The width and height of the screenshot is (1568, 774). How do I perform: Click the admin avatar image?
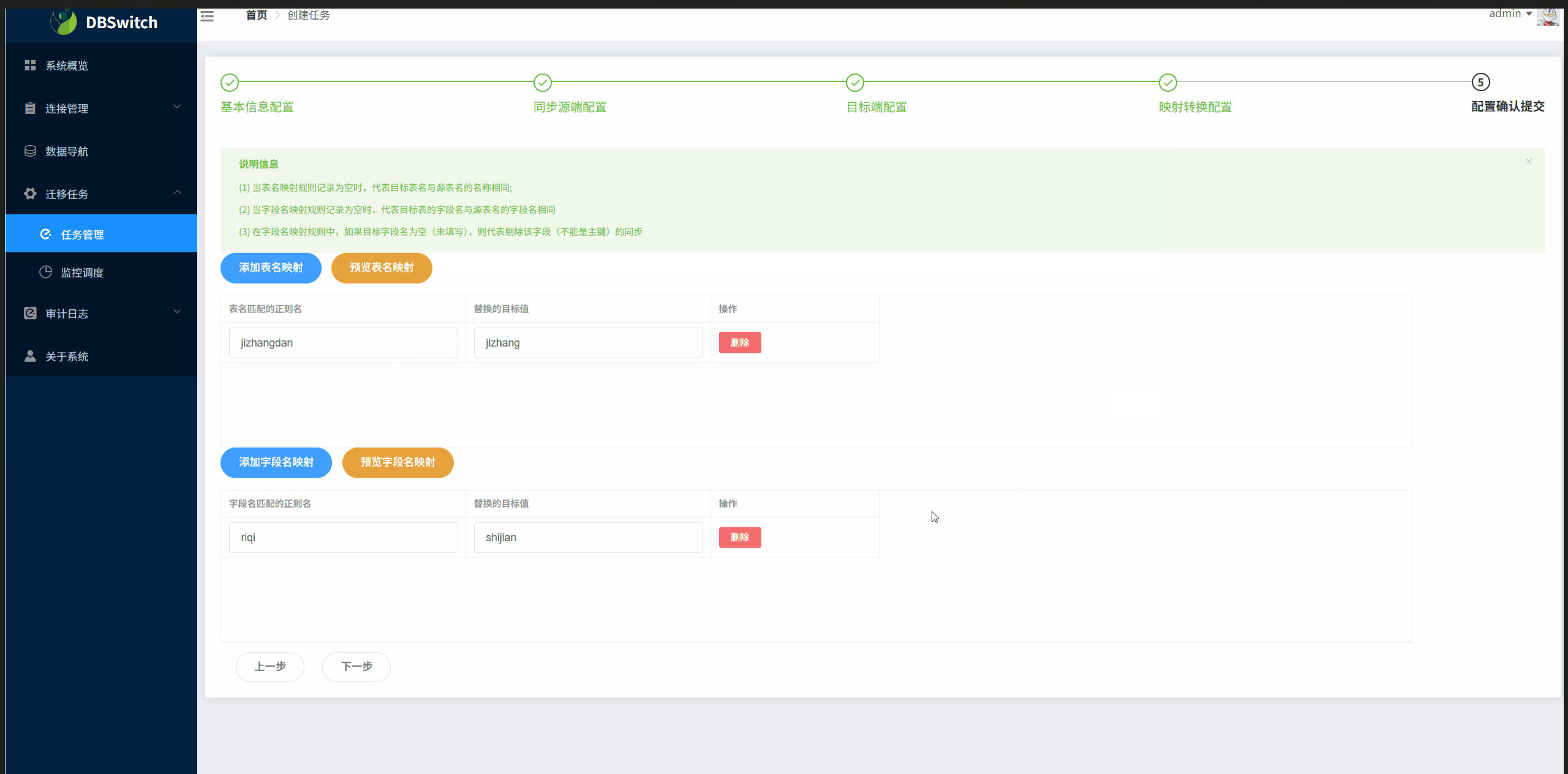[x=1548, y=17]
